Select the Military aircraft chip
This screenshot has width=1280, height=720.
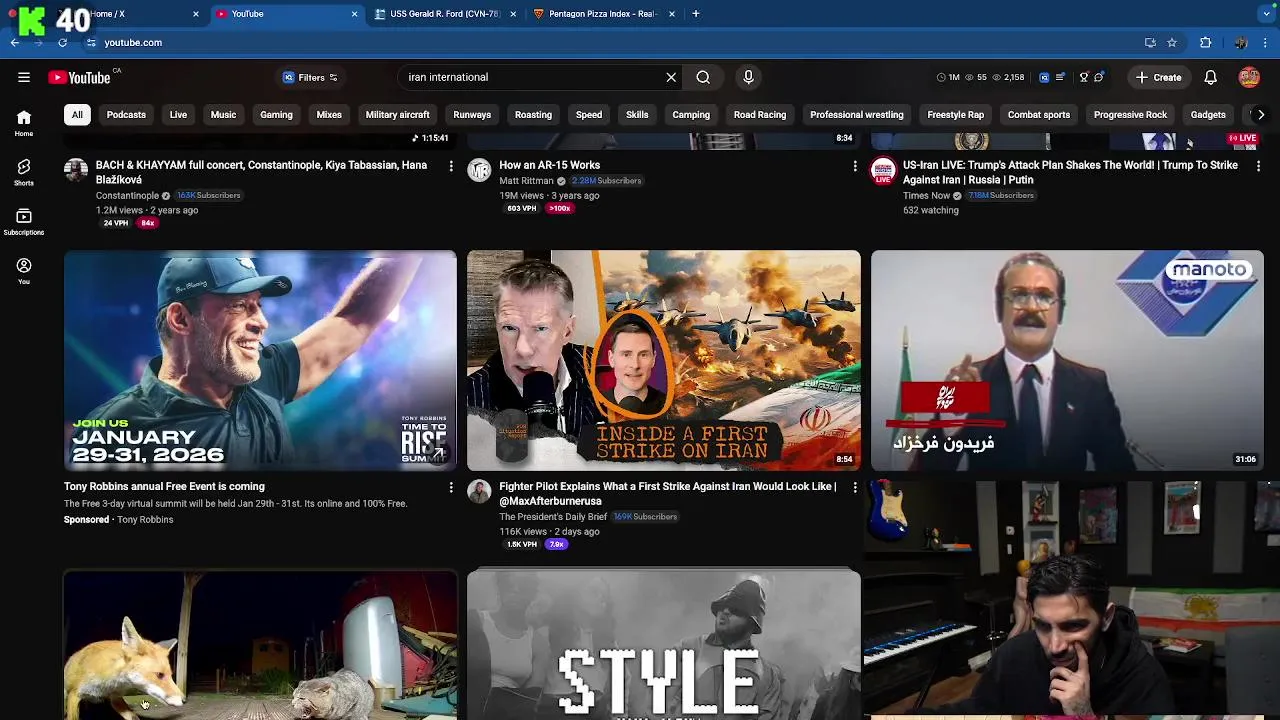pos(397,115)
